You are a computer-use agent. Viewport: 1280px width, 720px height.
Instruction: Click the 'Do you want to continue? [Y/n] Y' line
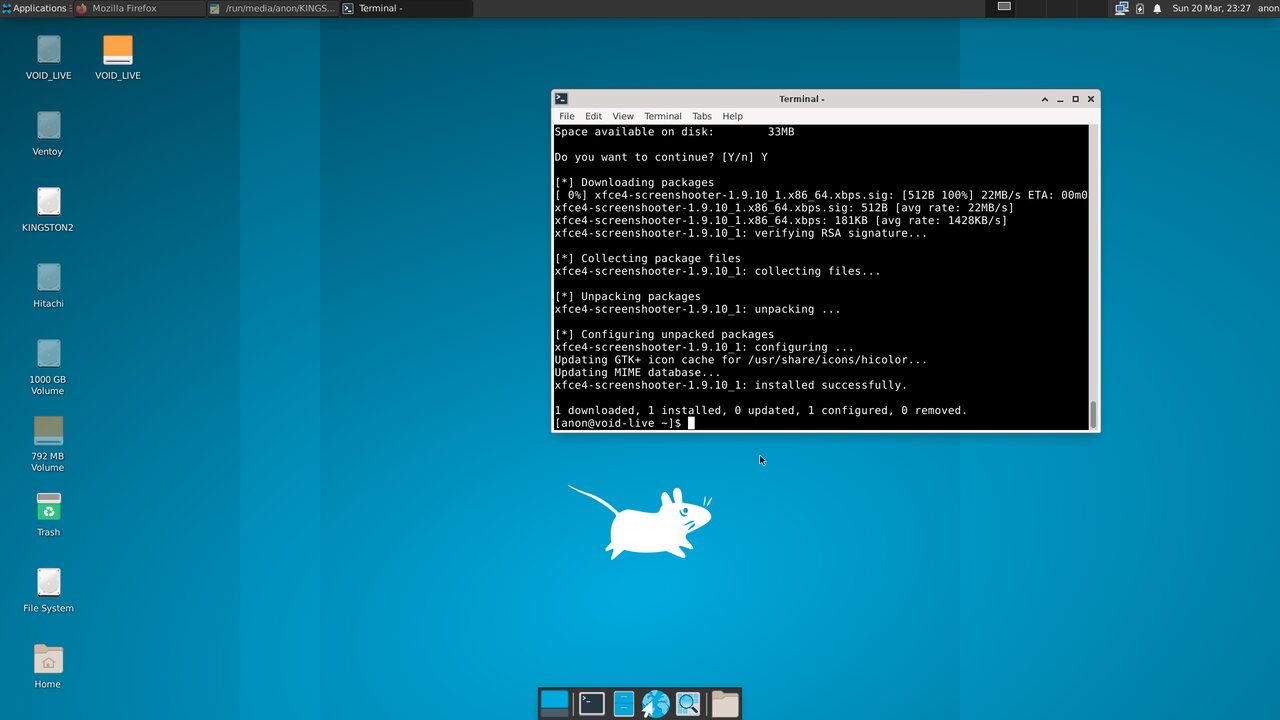pyautogui.click(x=661, y=157)
